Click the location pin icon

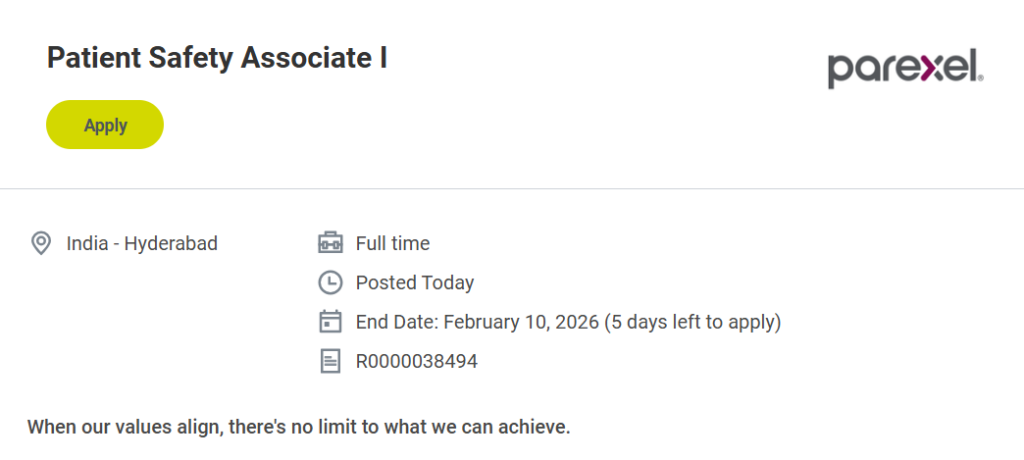pyautogui.click(x=41, y=243)
